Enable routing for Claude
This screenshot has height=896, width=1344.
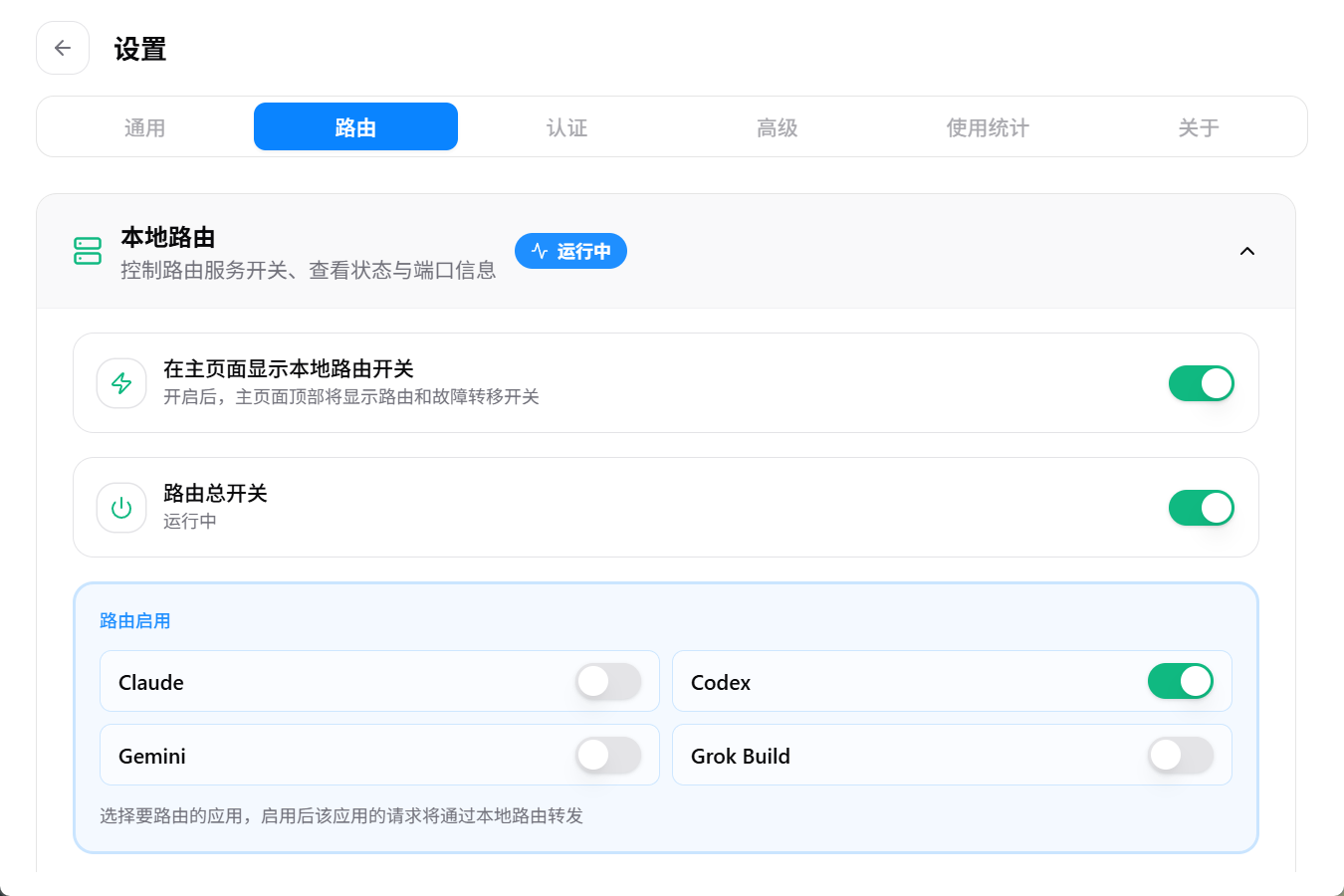tap(608, 682)
